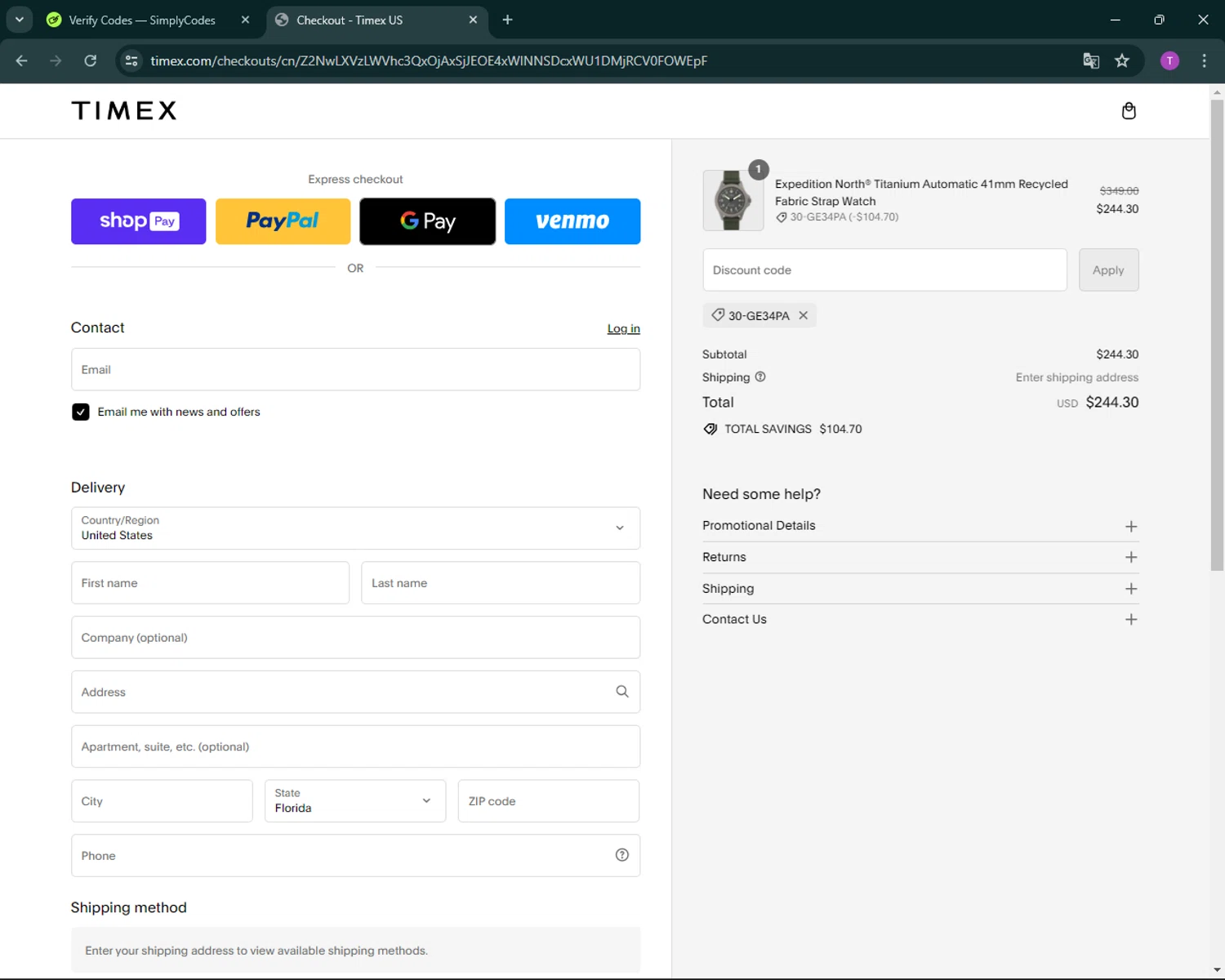This screenshot has height=980, width=1225.
Task: Click the Apartment, suite field
Action: (x=355, y=746)
